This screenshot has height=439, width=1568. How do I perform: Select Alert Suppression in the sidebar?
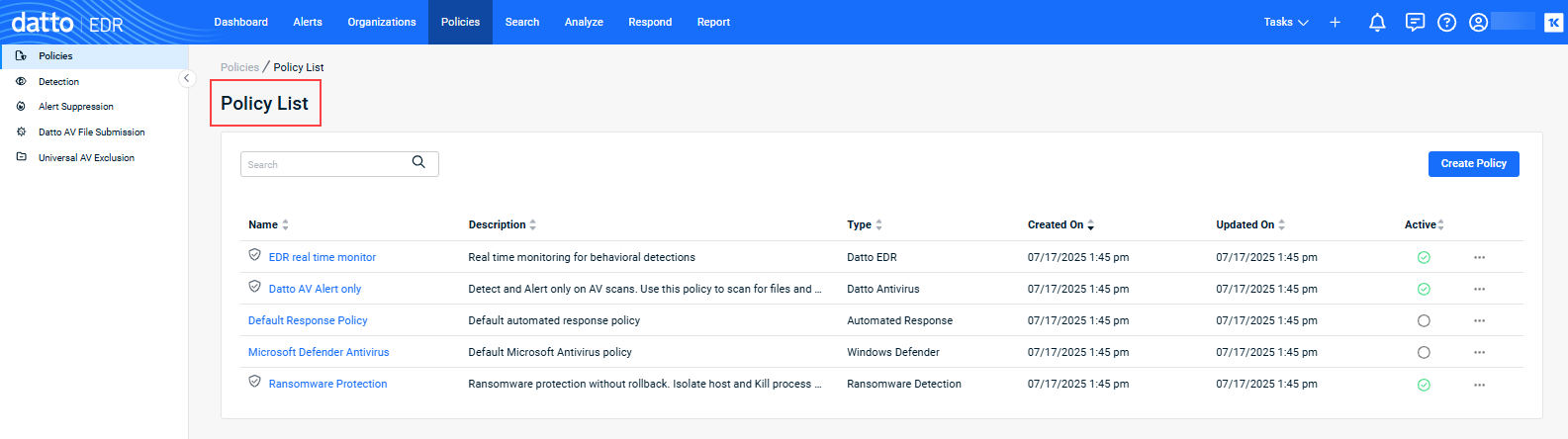point(76,107)
